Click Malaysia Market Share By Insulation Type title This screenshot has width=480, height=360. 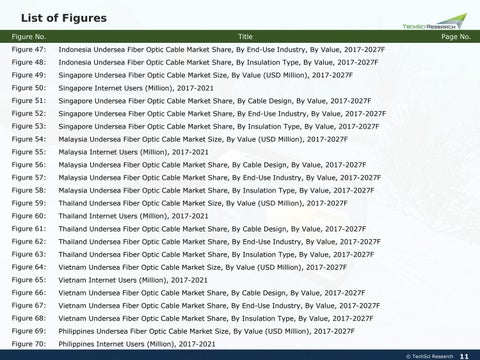(216, 190)
